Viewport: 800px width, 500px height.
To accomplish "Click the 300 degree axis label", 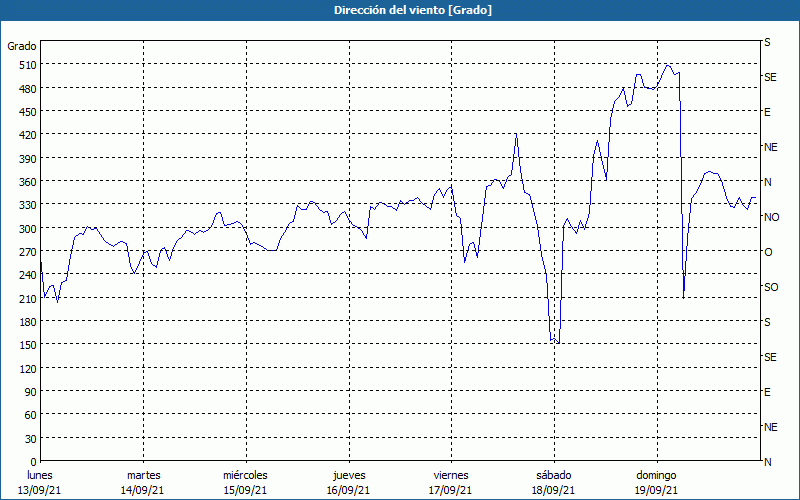I will (x=28, y=229).
